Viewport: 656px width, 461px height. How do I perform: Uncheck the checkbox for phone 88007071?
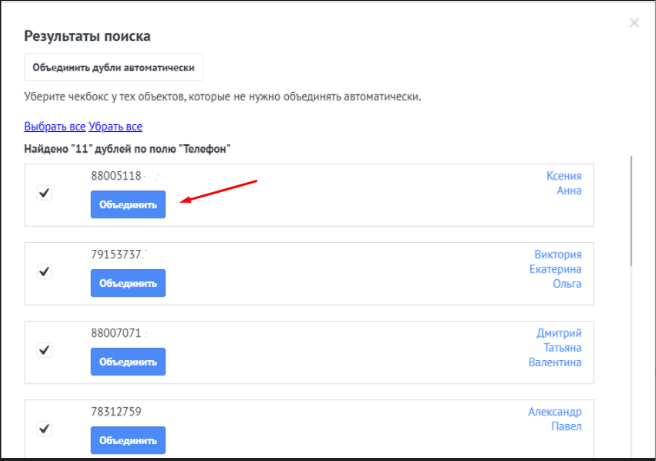44,350
